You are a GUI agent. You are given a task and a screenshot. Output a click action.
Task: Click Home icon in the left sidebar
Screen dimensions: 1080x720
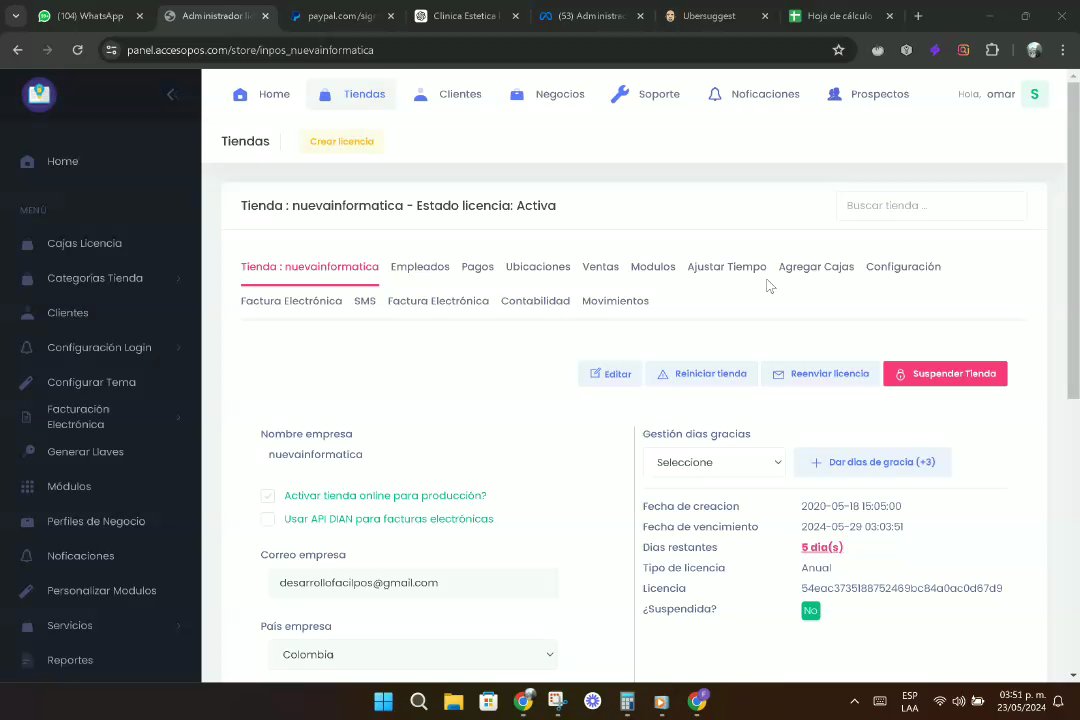pos(28,162)
